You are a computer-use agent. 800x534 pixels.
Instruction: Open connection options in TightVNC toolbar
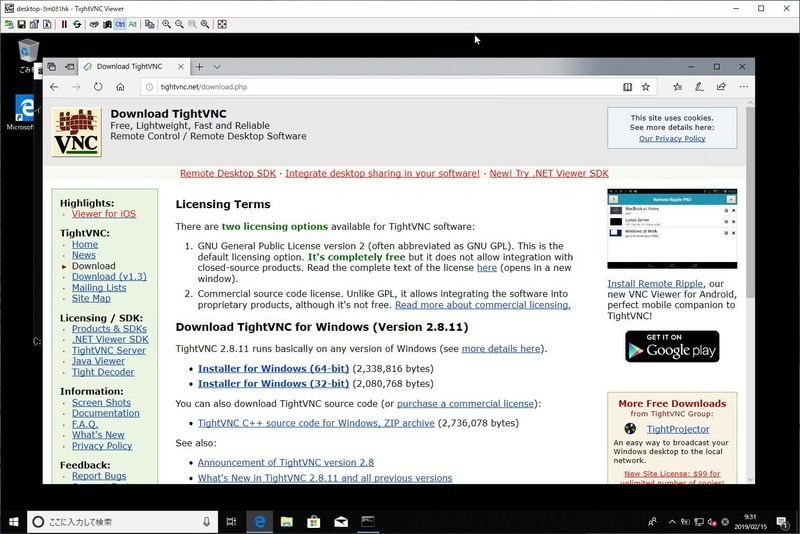34,24
